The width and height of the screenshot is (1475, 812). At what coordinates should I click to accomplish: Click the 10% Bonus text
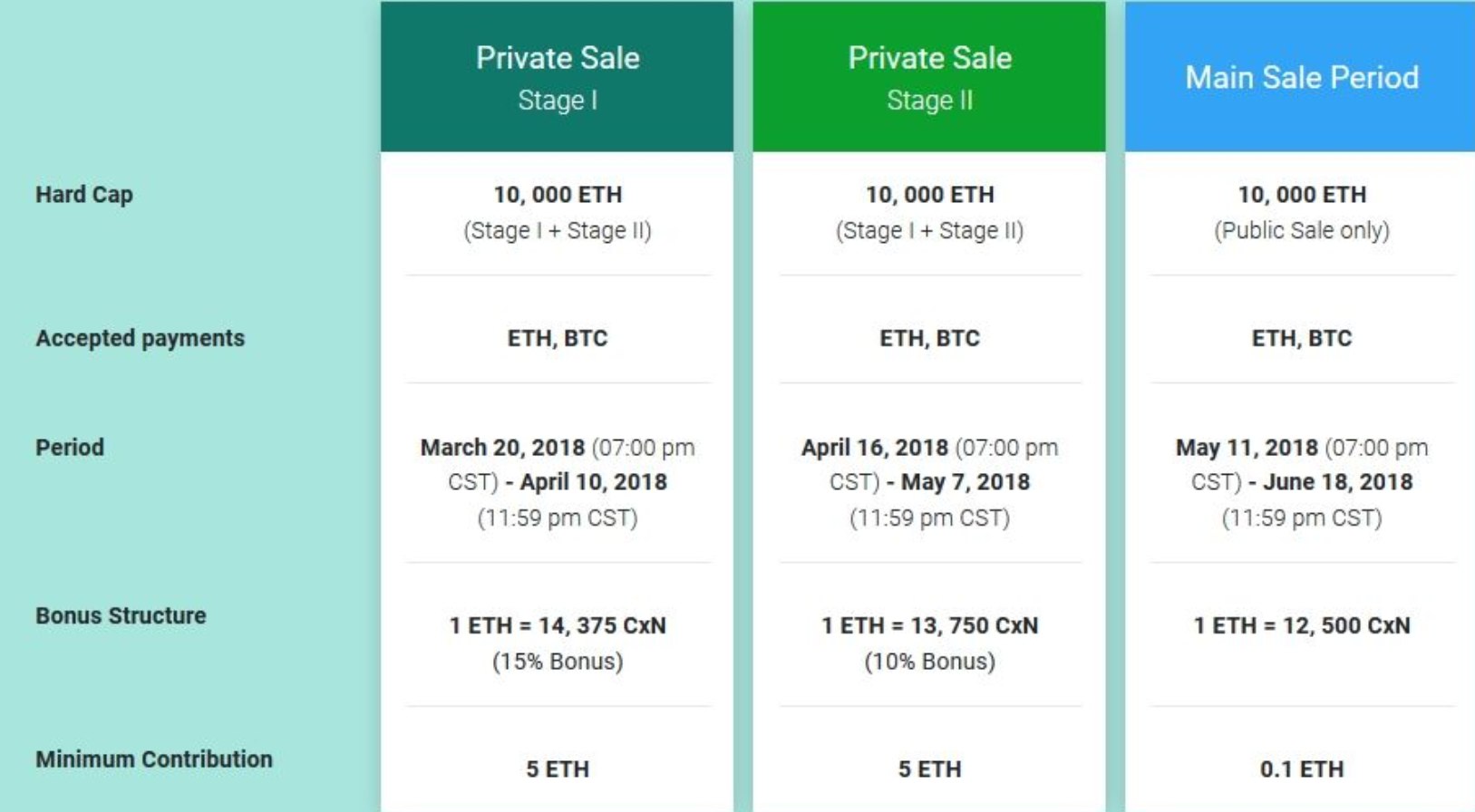click(x=929, y=662)
